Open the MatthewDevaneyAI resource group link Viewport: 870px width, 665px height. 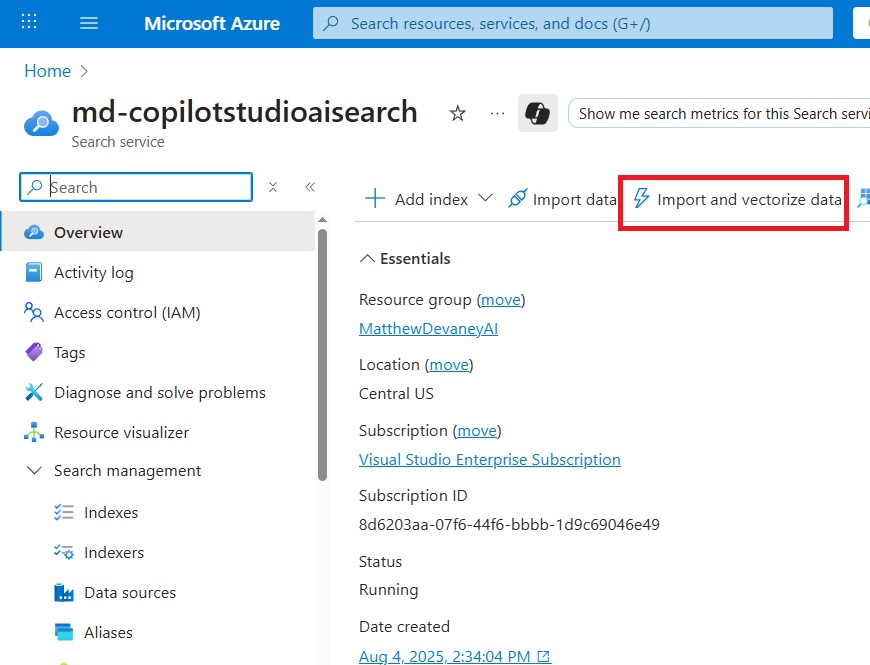click(x=428, y=328)
